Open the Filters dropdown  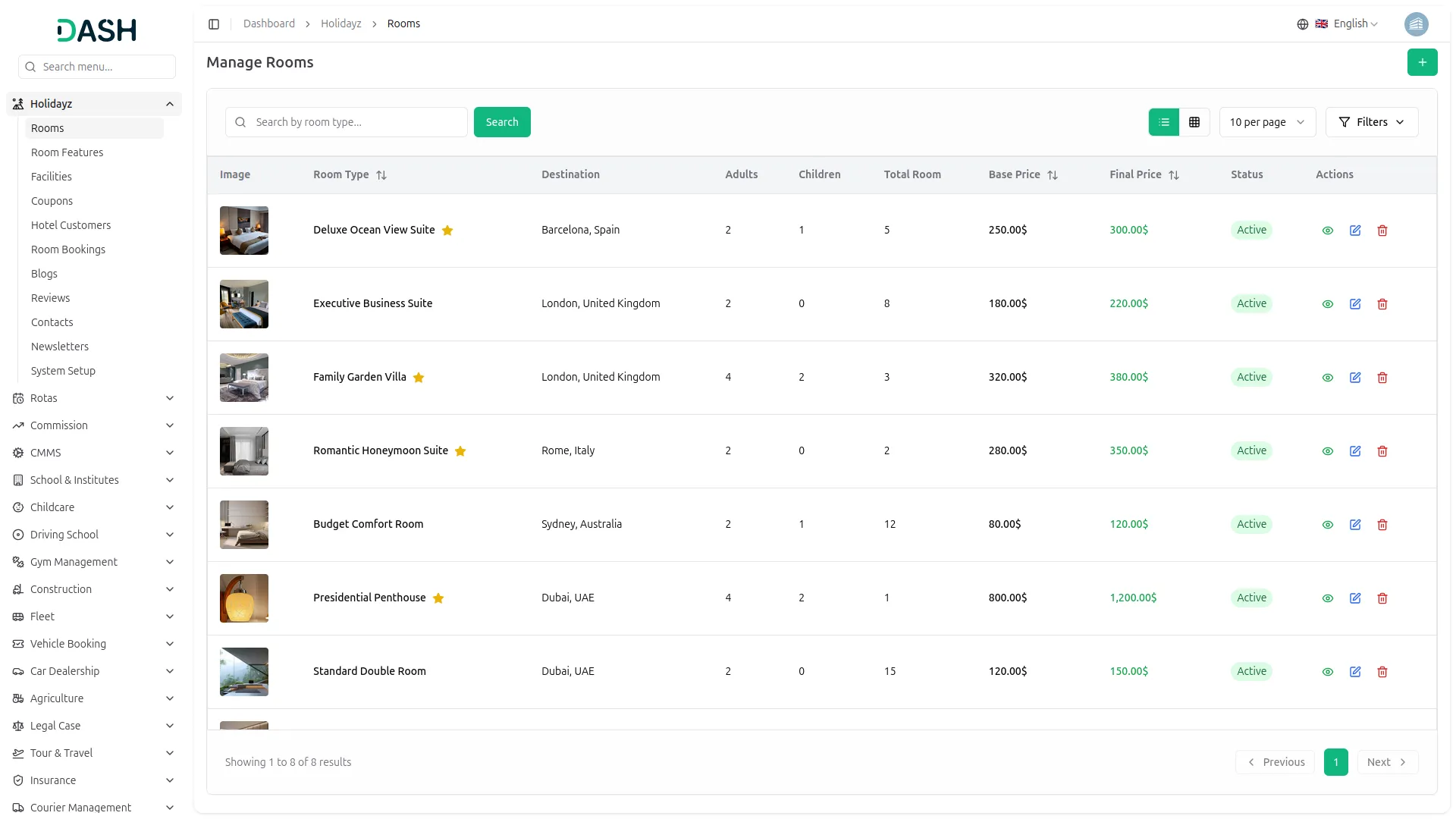click(x=1371, y=122)
